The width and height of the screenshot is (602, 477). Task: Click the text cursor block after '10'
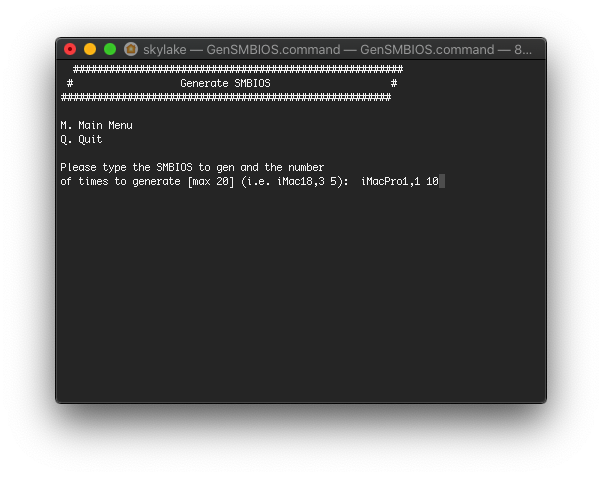[x=442, y=181]
